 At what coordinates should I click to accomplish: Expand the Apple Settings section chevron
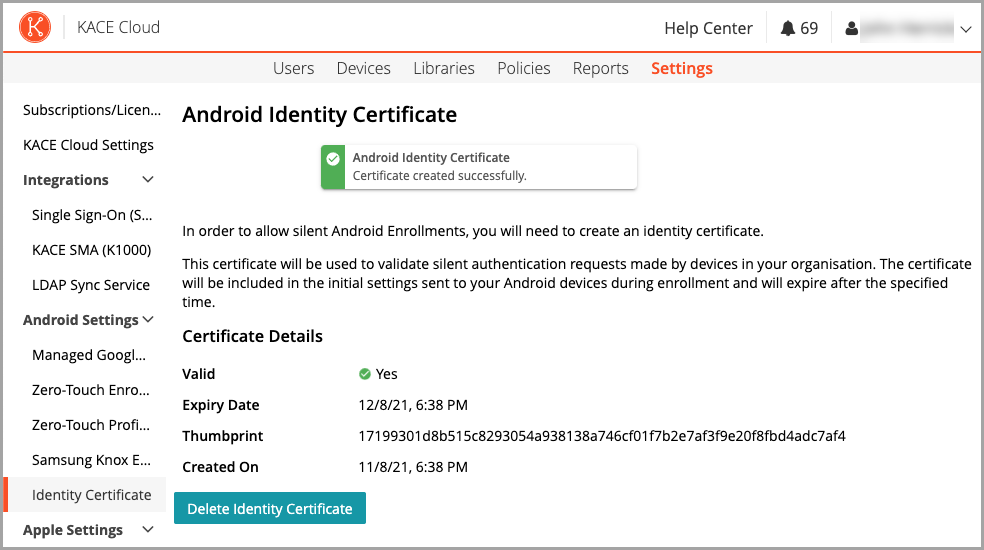(148, 530)
